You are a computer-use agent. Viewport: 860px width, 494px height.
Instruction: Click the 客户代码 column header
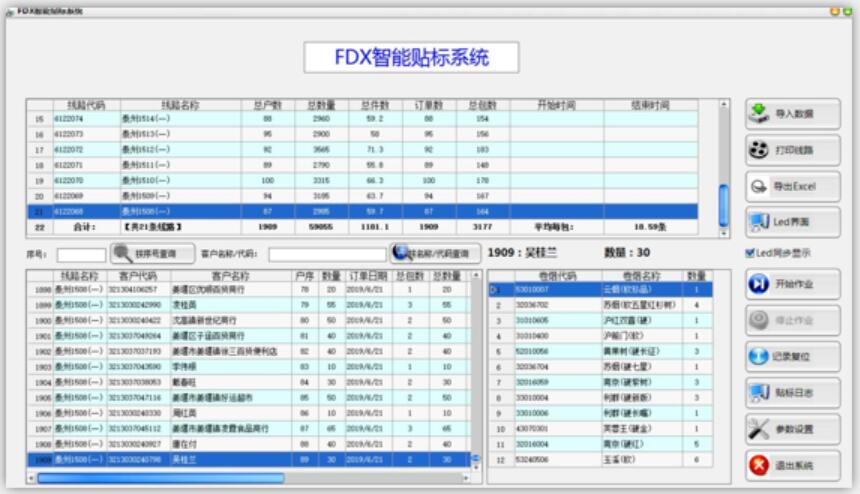138,276
